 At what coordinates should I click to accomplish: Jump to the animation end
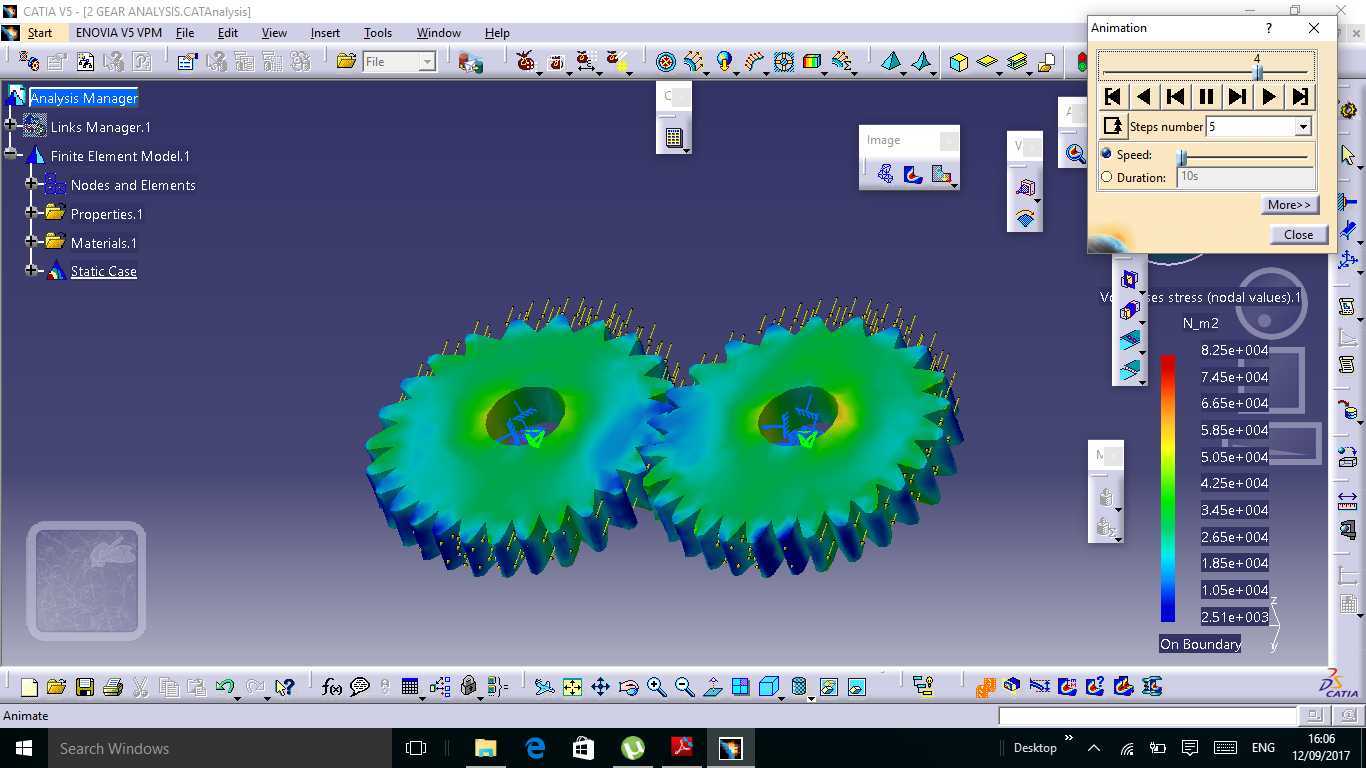(1300, 96)
